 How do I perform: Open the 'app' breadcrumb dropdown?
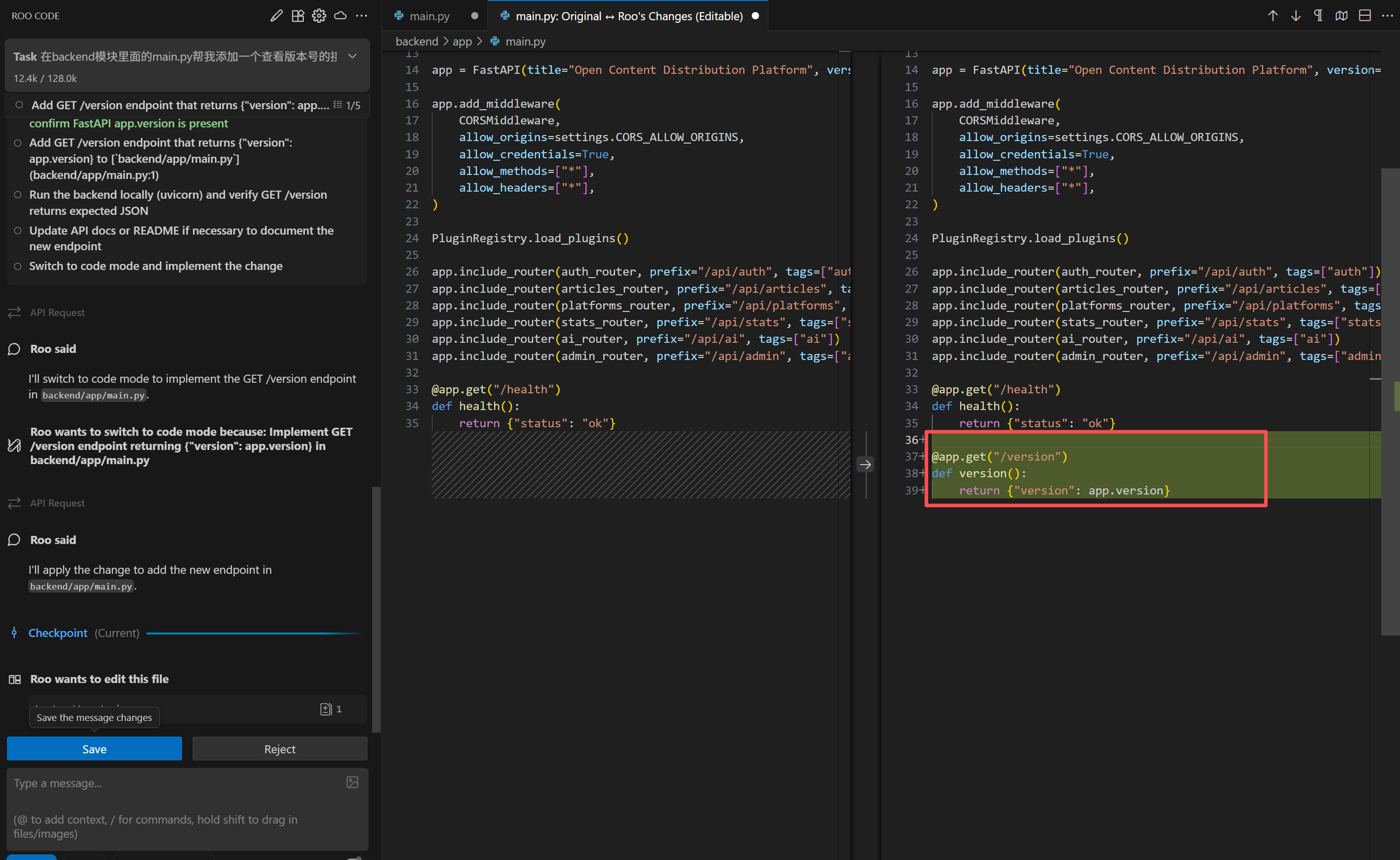(462, 41)
